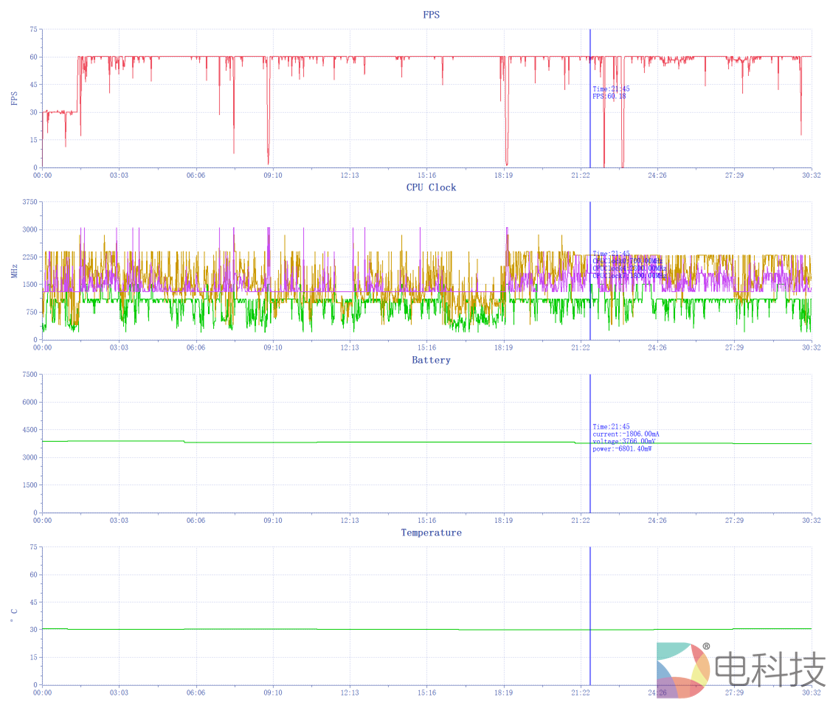Click the 09:10 tick under the FPS chart

[273, 176]
